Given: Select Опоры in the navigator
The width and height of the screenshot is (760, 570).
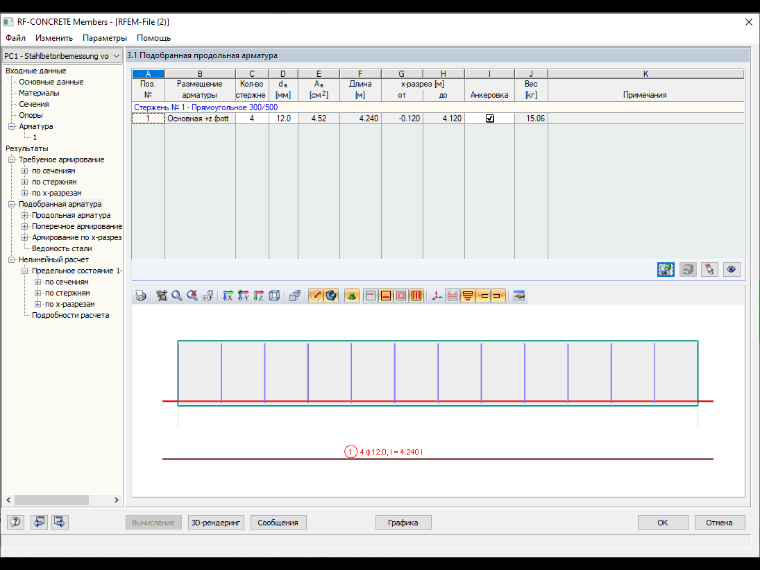Looking at the screenshot, I should point(31,115).
